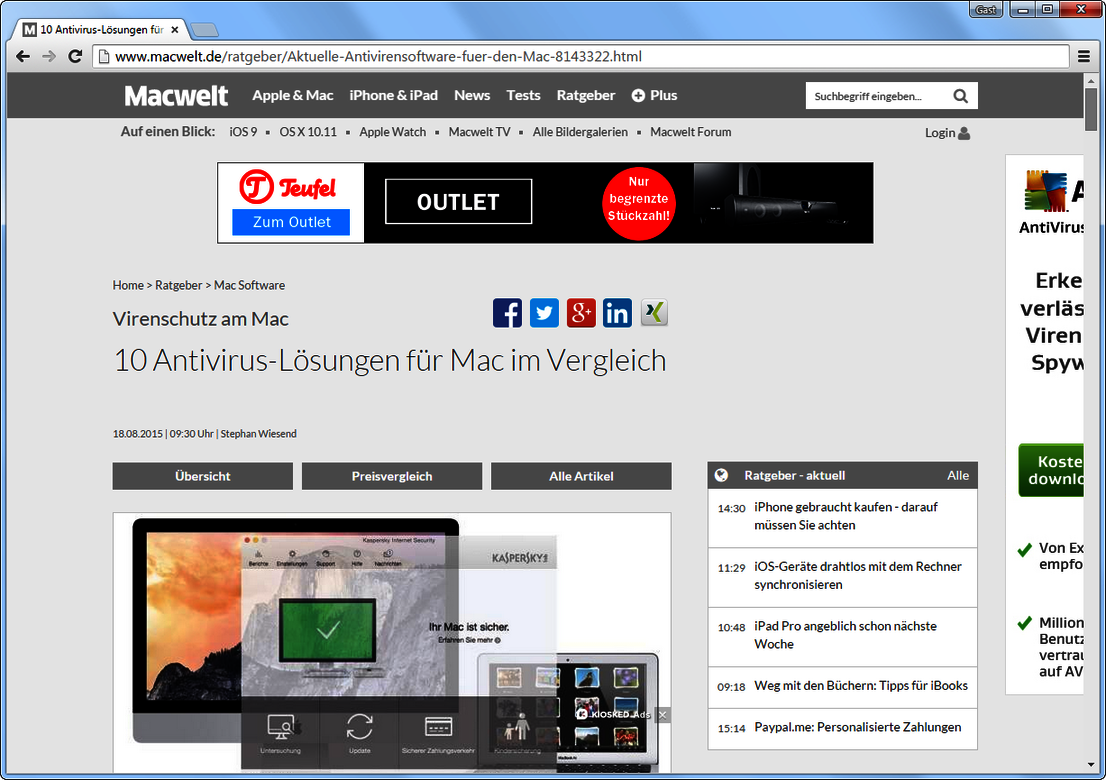The image size is (1106, 780).
Task: Share the article on Xing
Action: coord(654,312)
